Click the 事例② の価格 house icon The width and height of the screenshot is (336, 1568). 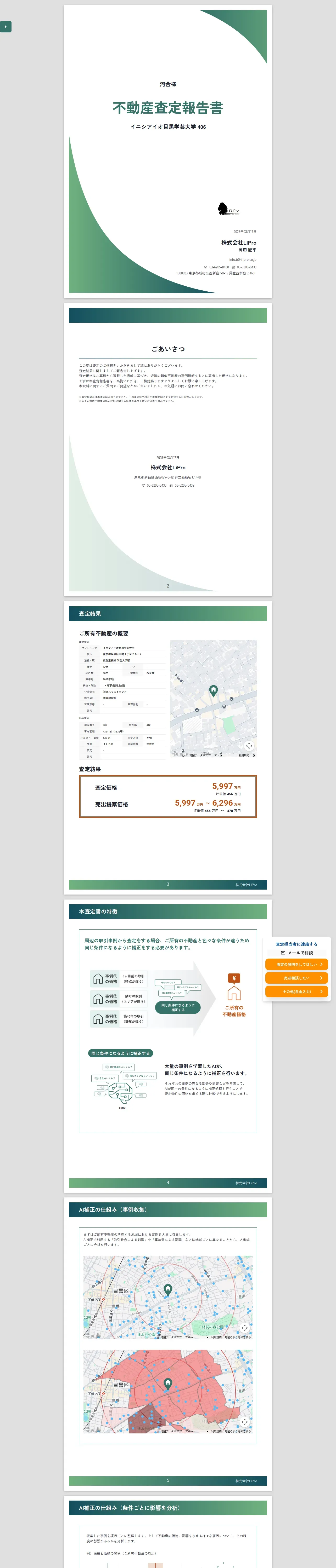98,999
